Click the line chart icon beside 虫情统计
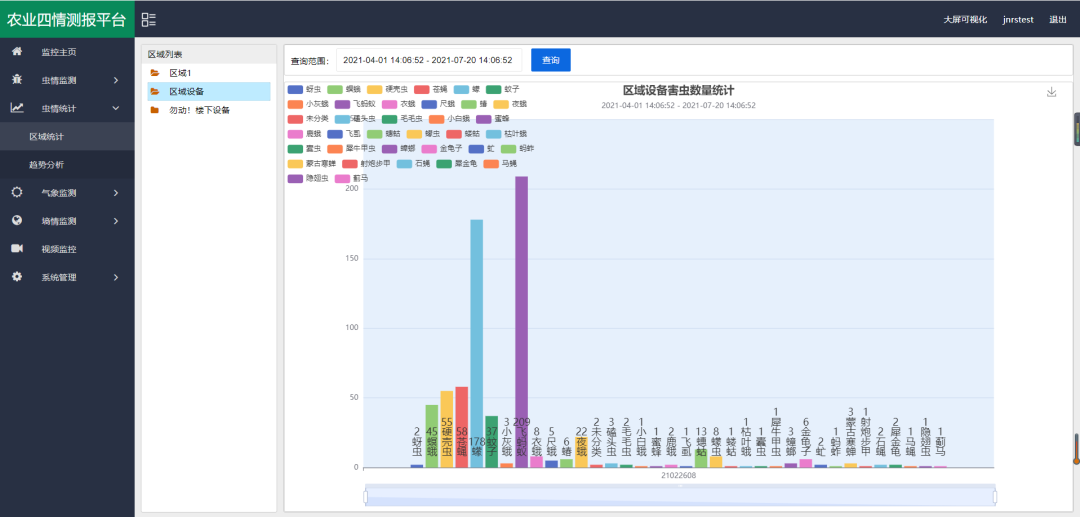Viewport: 1080px width, 517px height. [17, 108]
